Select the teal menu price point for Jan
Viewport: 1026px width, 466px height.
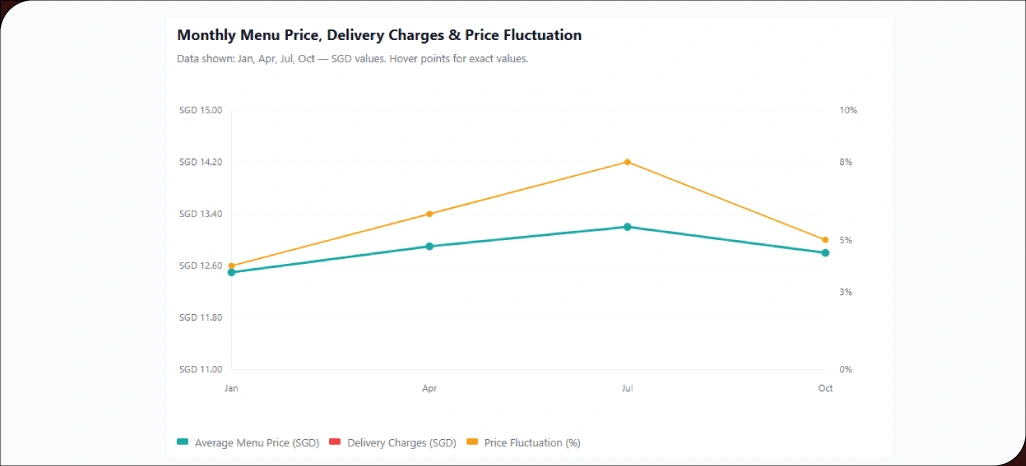coord(231,272)
